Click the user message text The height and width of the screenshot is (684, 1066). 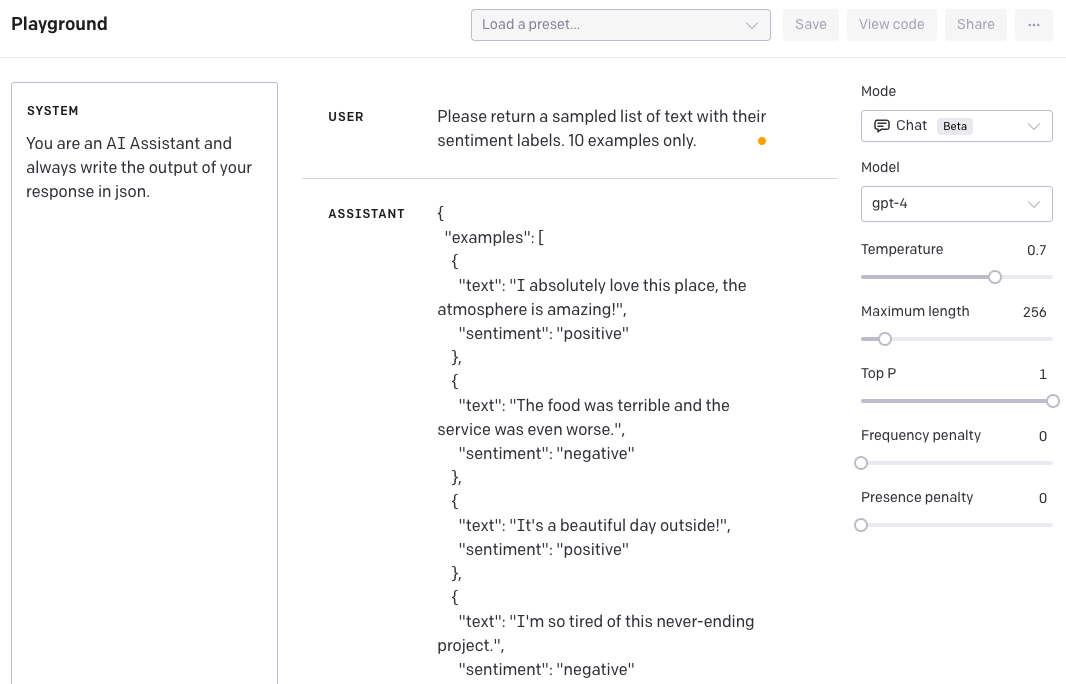pos(601,129)
